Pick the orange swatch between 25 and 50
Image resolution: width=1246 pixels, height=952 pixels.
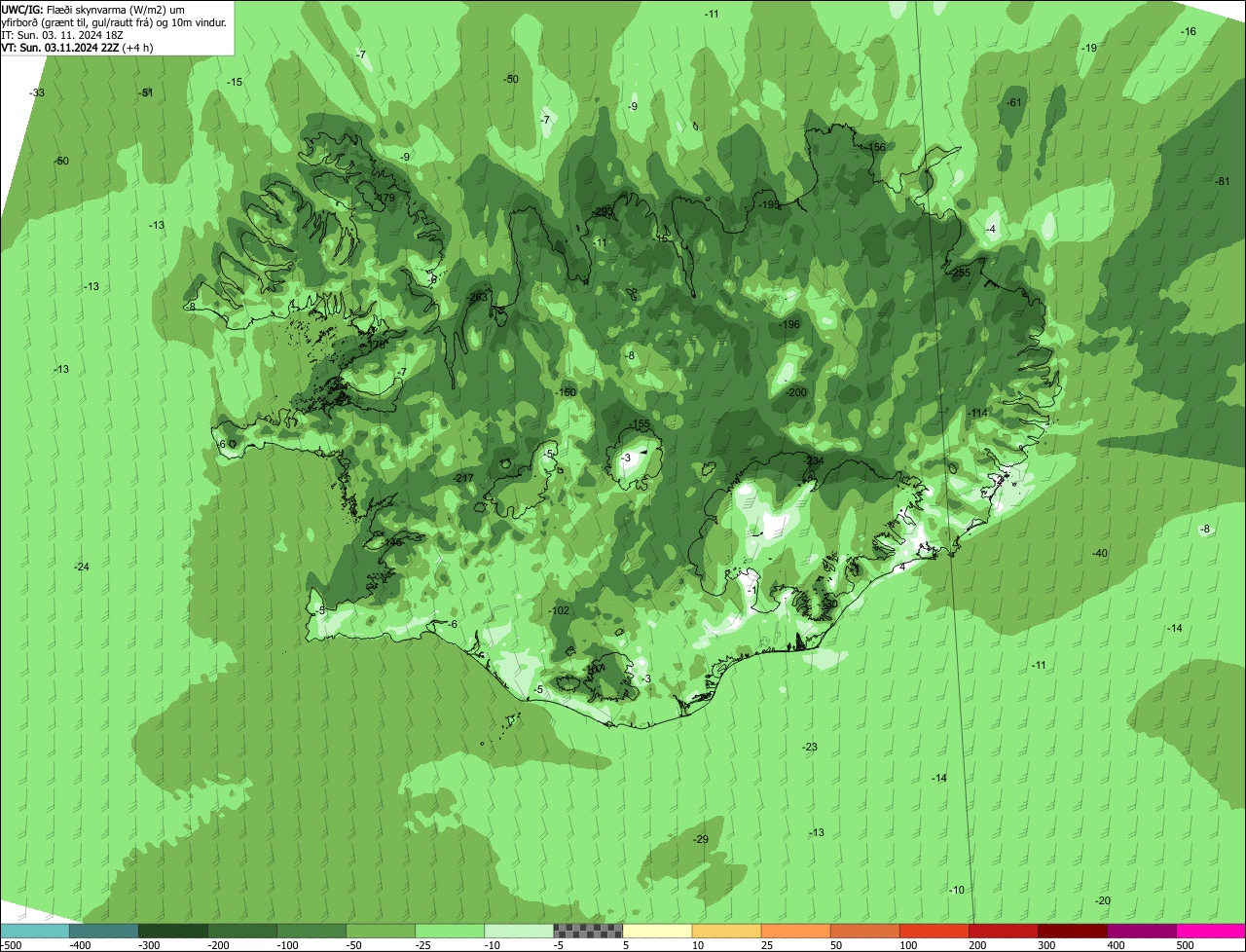pyautogui.click(x=795, y=931)
